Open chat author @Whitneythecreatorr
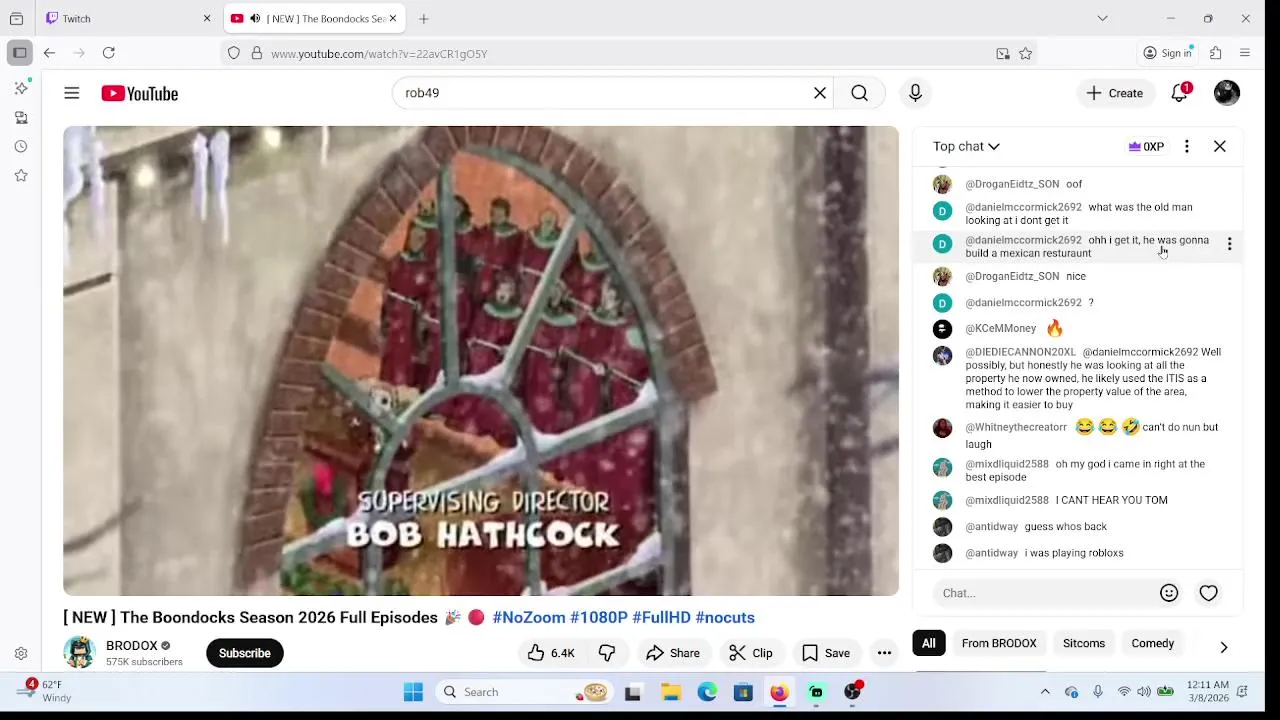 [1016, 427]
